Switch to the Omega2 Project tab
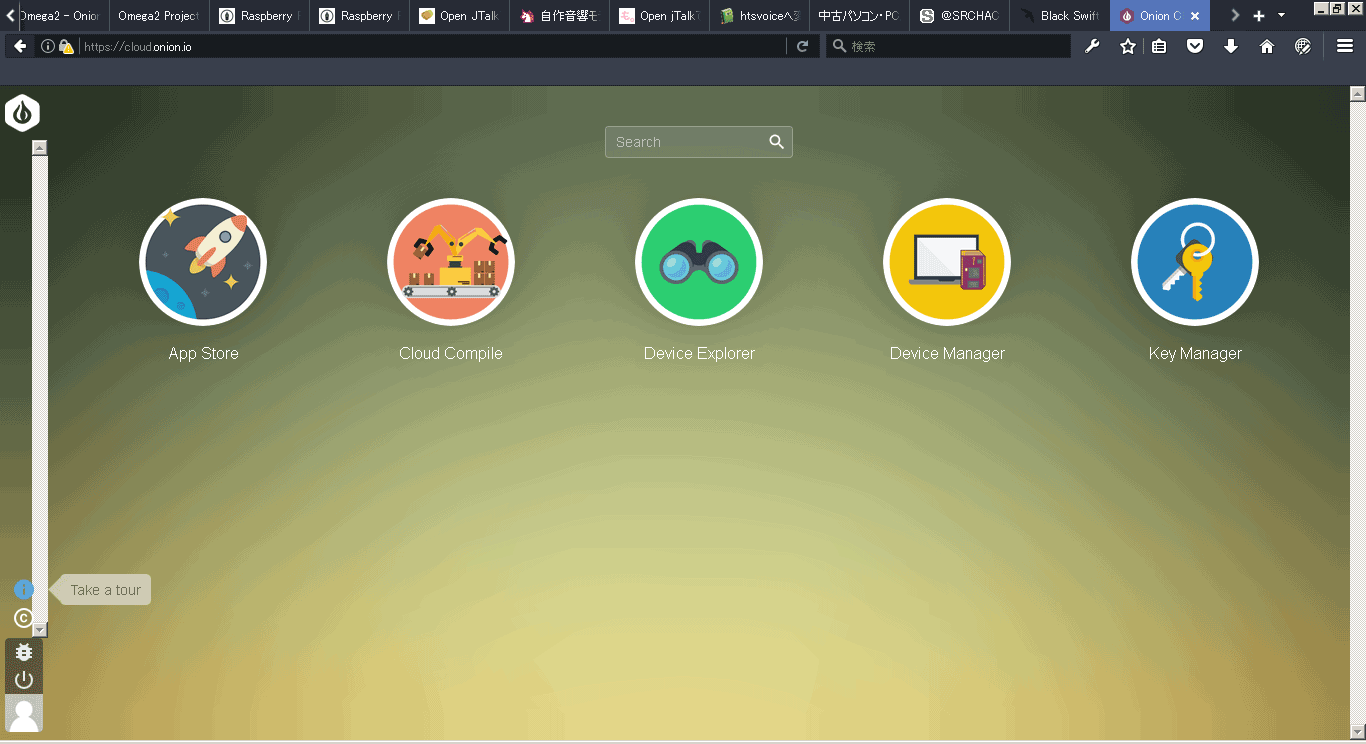This screenshot has width=1366, height=744. pyautogui.click(x=158, y=16)
